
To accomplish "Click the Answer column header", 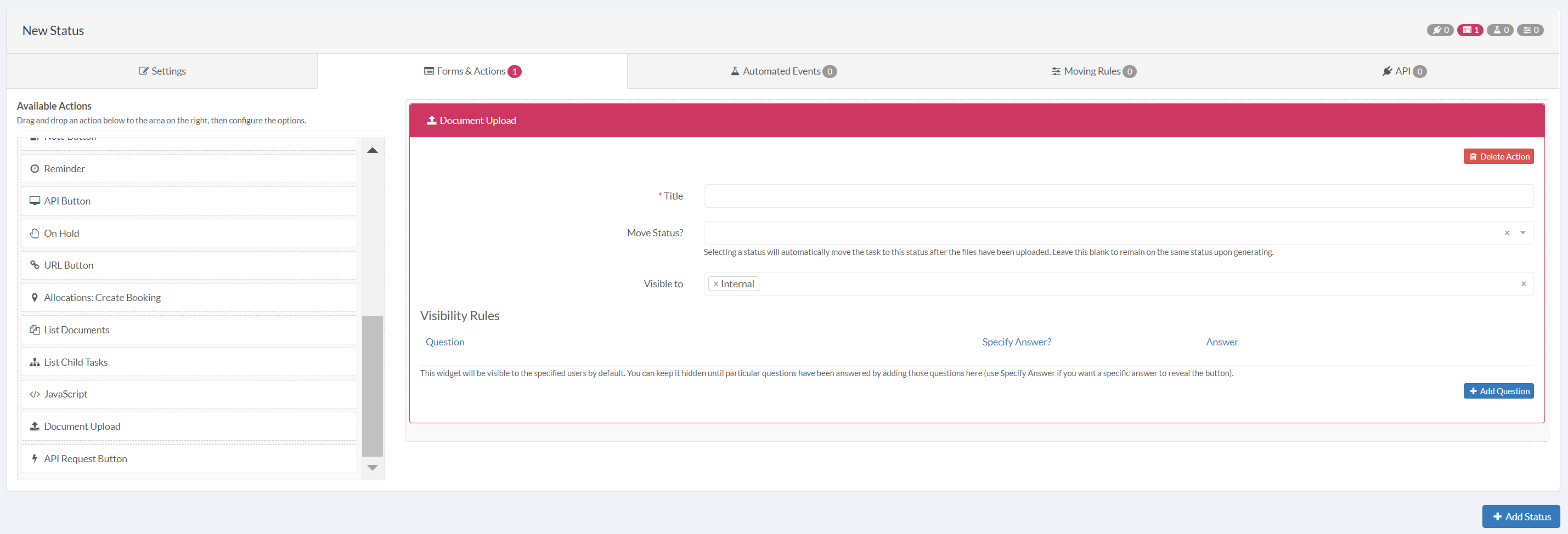I will (1222, 342).
